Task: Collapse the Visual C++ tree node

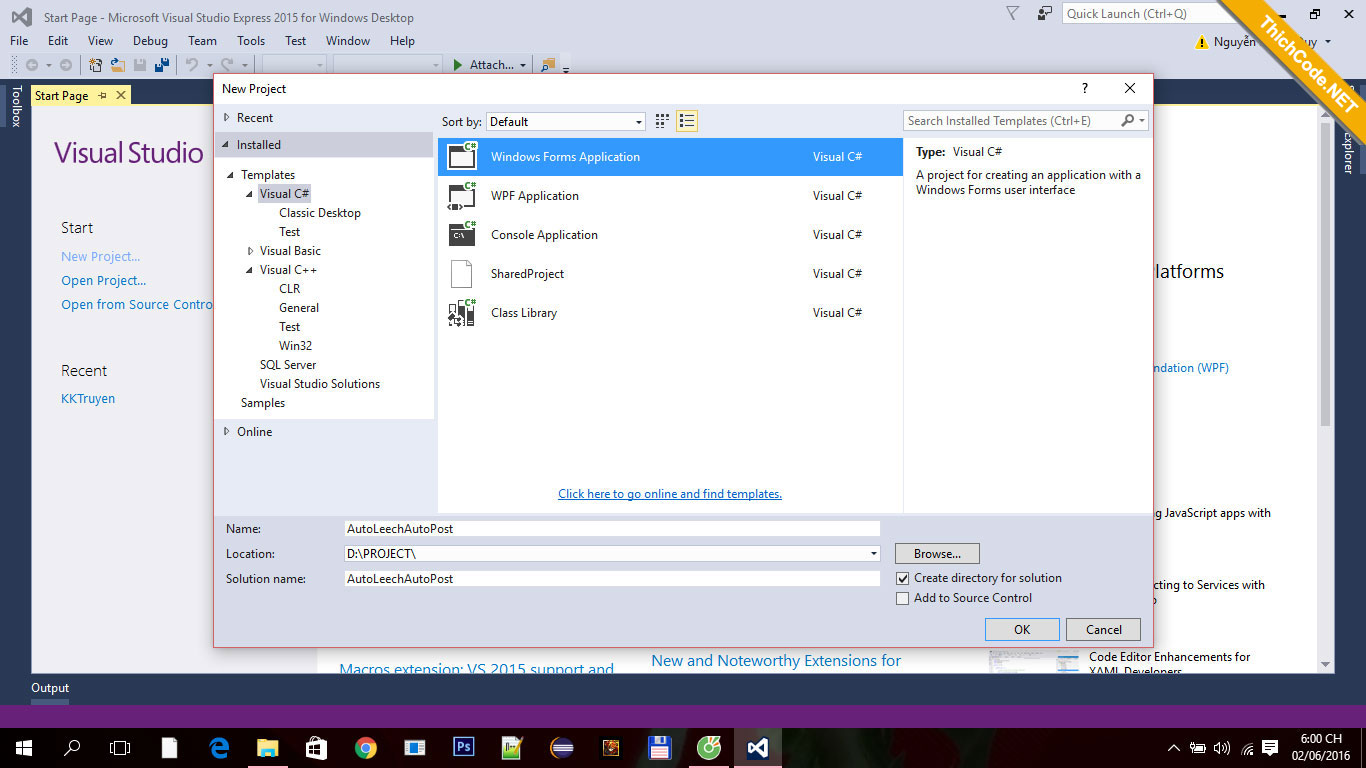Action: pyautogui.click(x=250, y=270)
